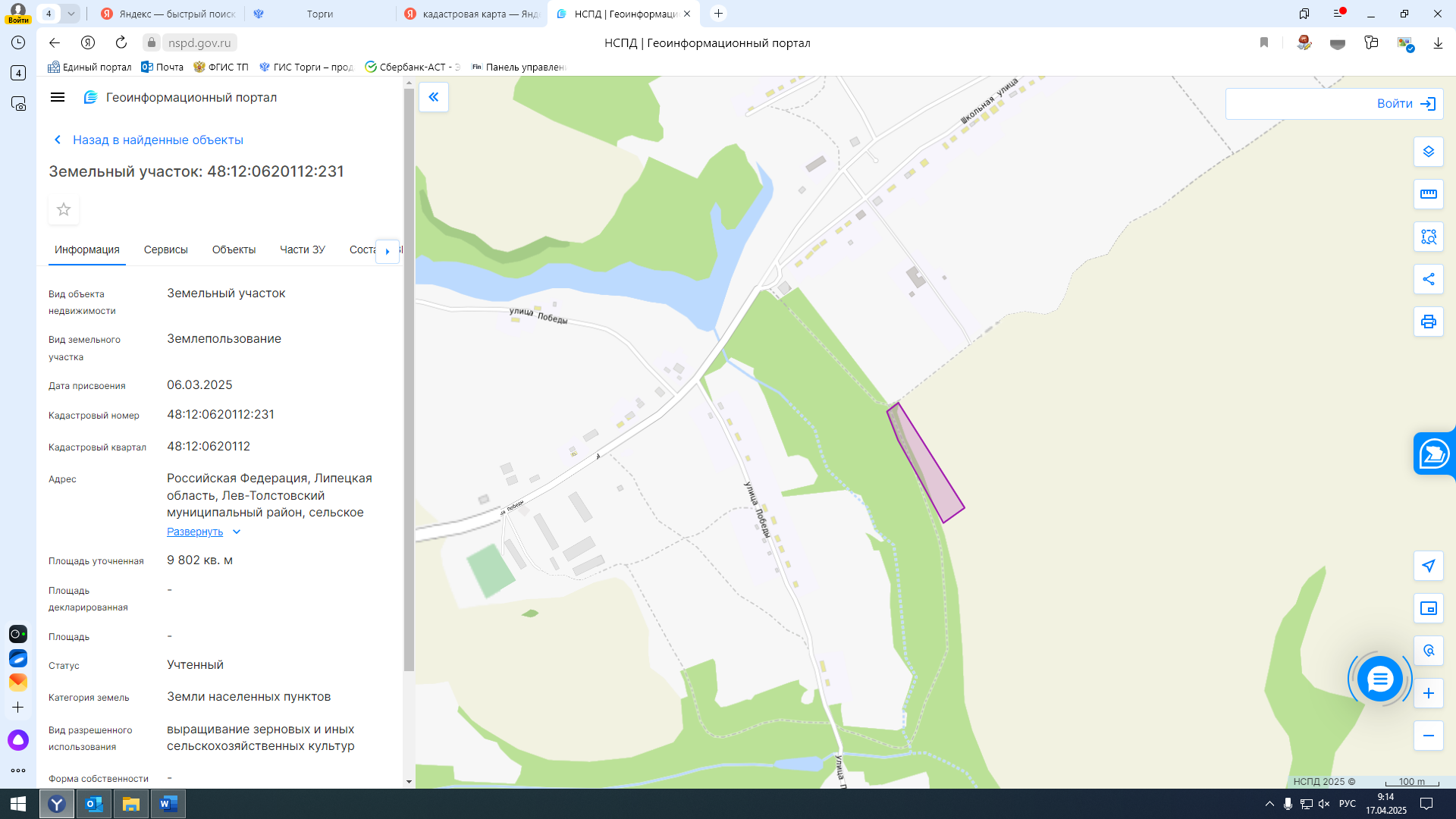The image size is (1456, 819).
Task: Click the nspd.gov.ru address field
Action: click(x=199, y=43)
